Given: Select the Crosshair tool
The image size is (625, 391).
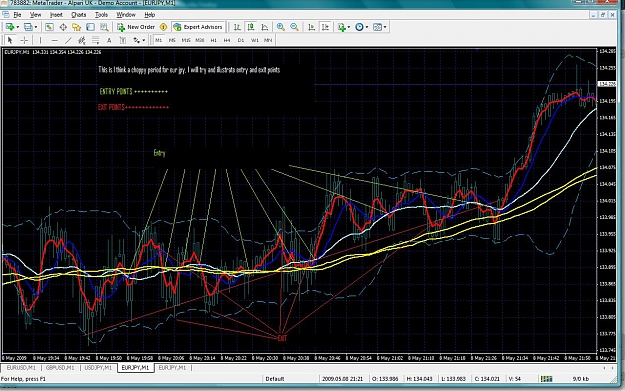Looking at the screenshot, I should 24,40.
